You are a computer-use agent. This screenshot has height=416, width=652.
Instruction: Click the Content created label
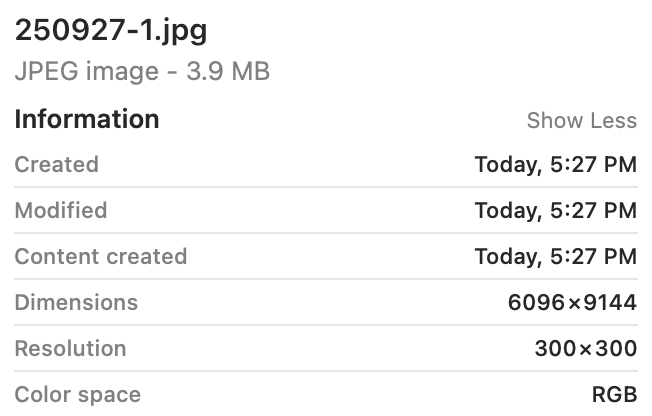pos(100,257)
